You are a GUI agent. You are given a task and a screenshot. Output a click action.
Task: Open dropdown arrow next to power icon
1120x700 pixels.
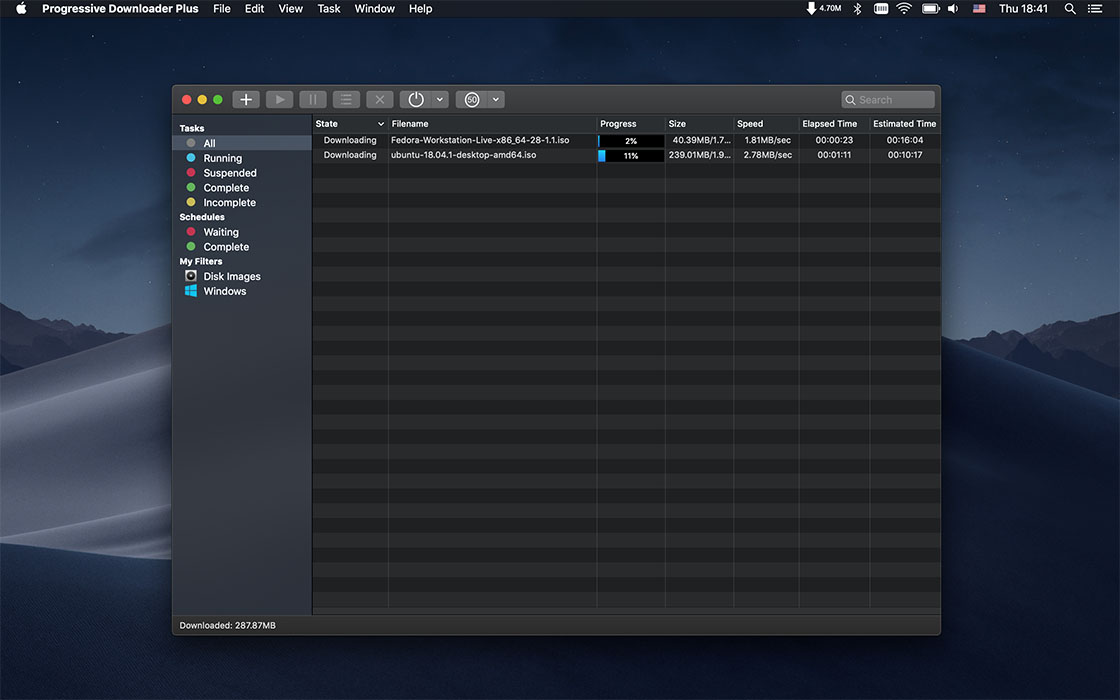[440, 100]
